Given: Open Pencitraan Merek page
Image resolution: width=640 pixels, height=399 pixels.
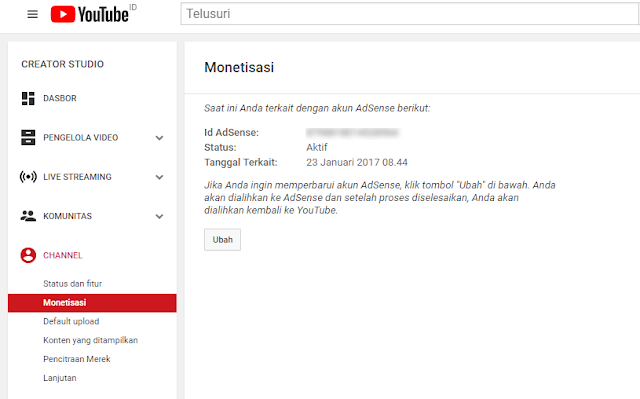Looking at the screenshot, I should (77, 359).
